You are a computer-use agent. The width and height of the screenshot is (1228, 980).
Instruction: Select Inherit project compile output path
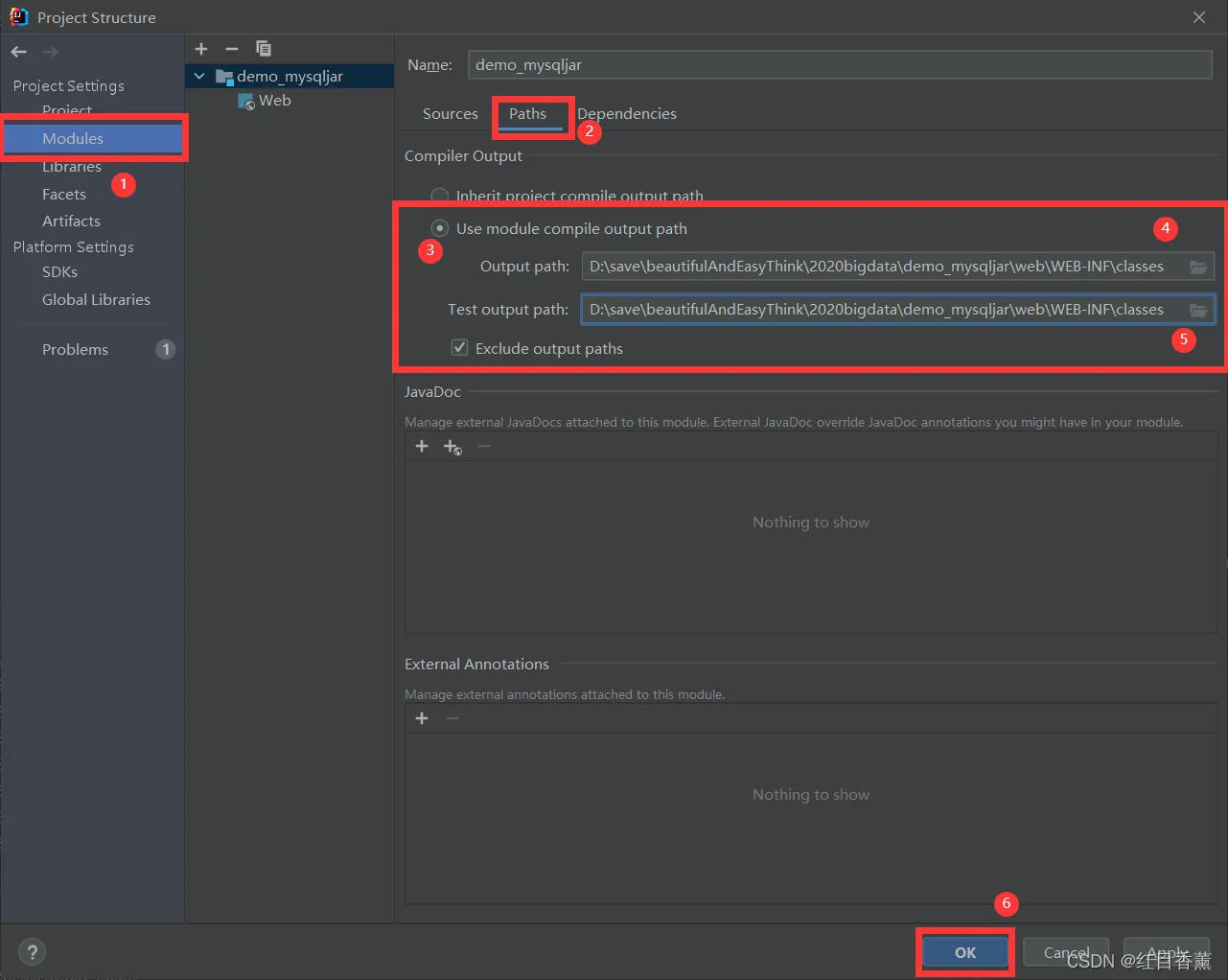coord(440,196)
